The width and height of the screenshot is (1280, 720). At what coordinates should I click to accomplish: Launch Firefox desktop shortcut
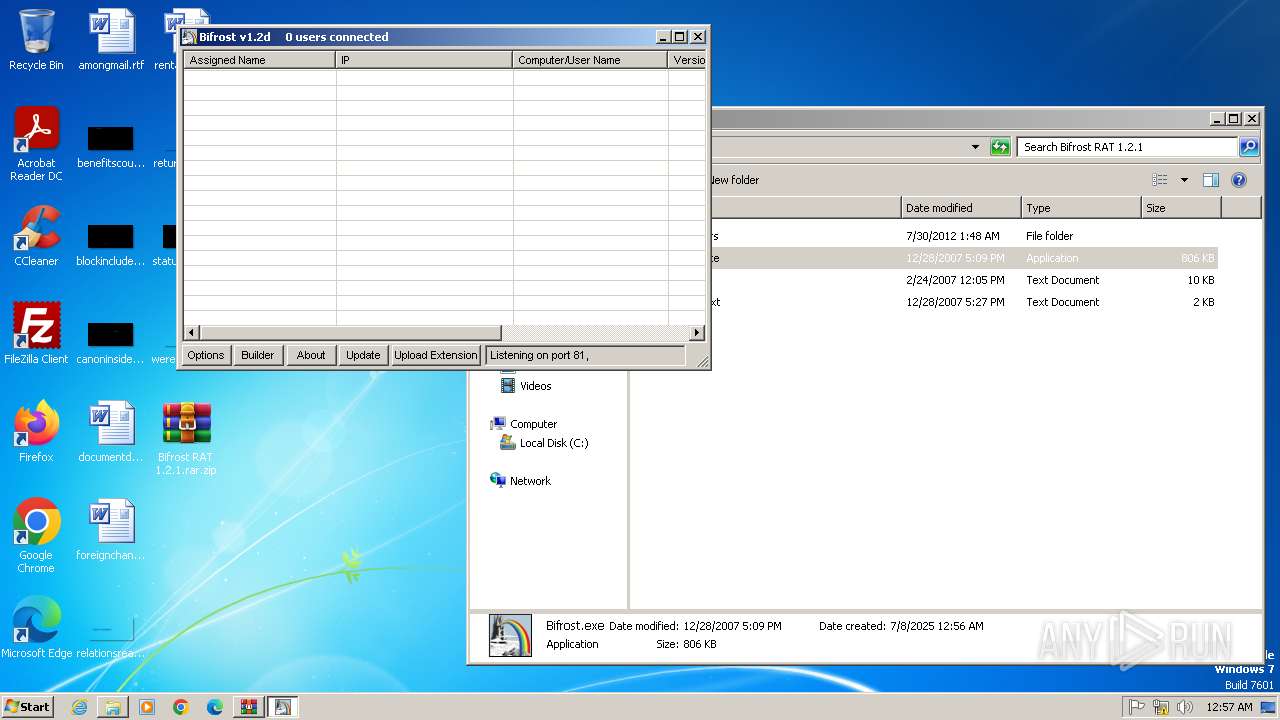coord(36,432)
